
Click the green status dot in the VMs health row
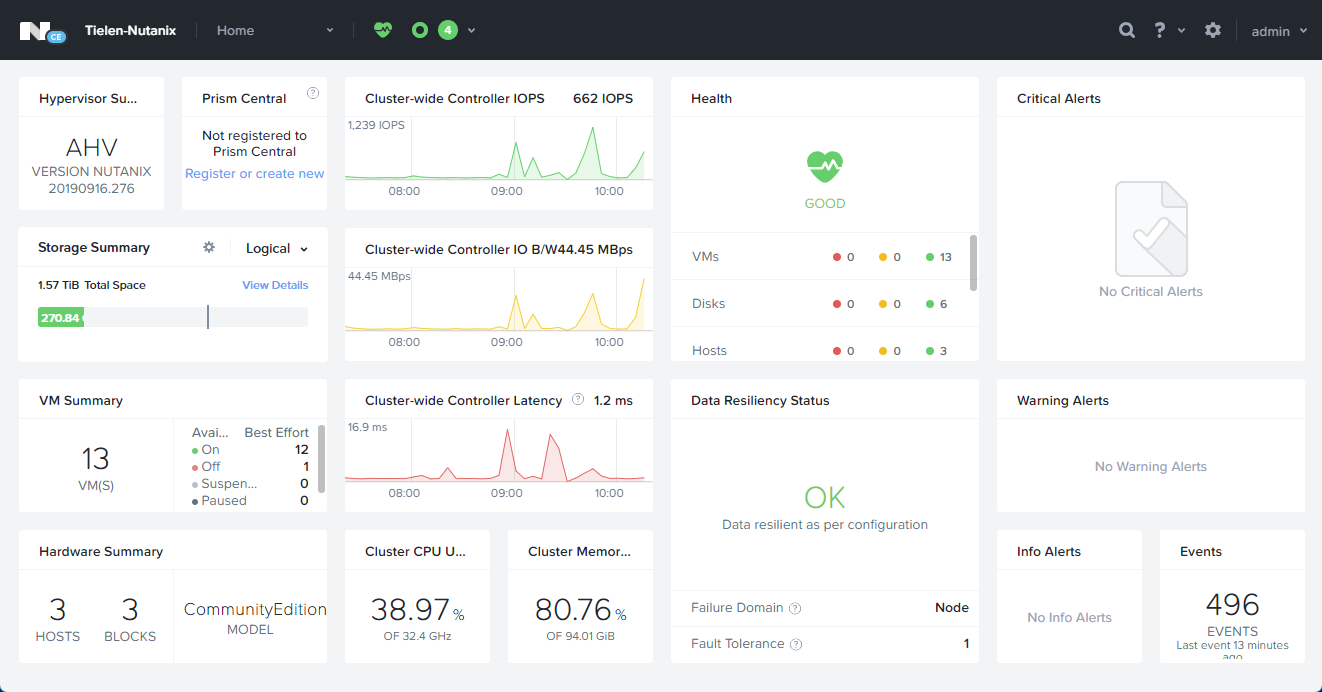(930, 257)
